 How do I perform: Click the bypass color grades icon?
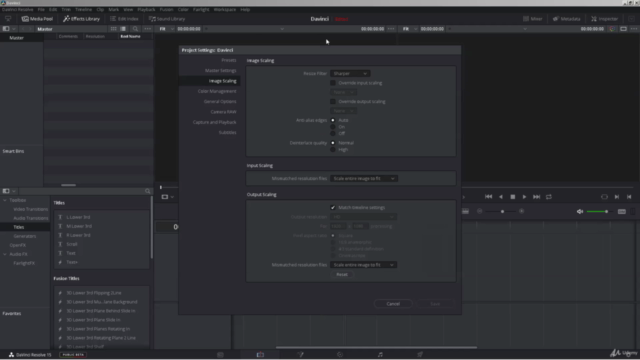click(612, 29)
